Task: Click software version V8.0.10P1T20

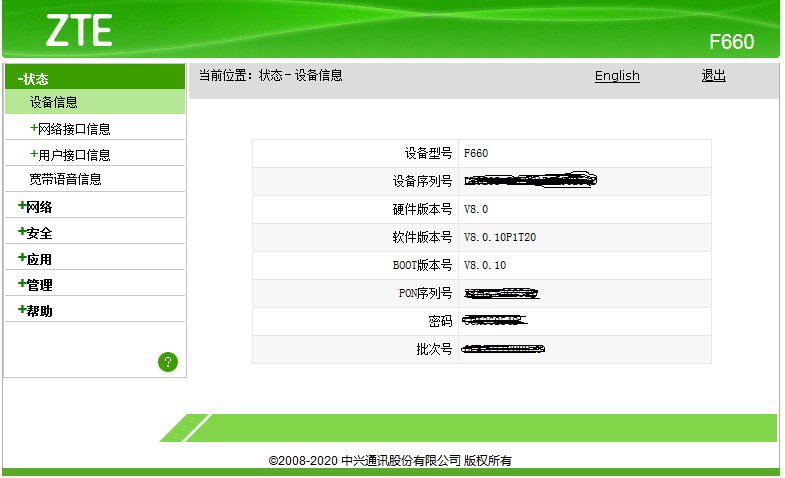Action: click(x=500, y=237)
